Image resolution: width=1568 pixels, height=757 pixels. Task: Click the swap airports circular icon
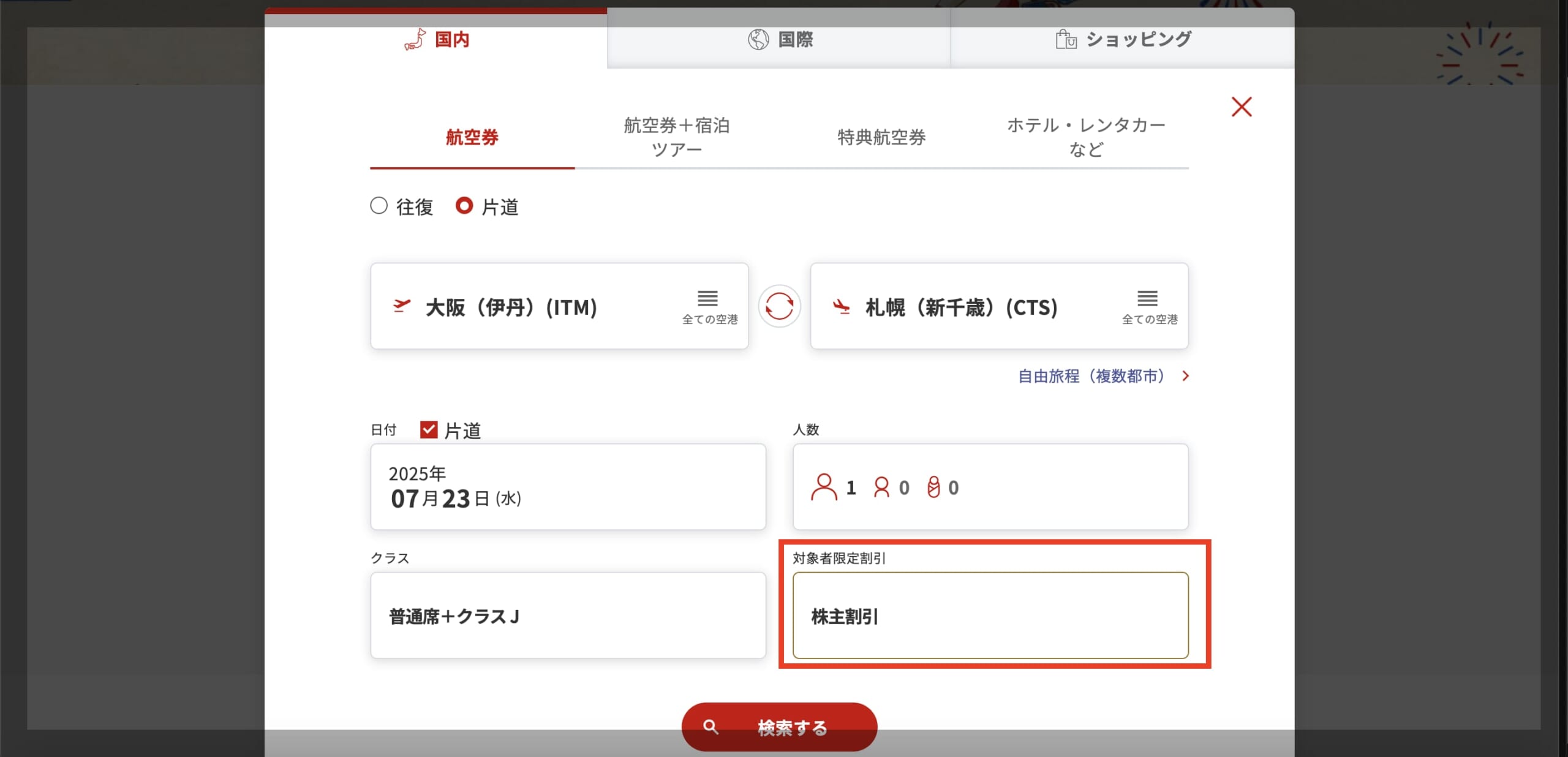coord(779,306)
